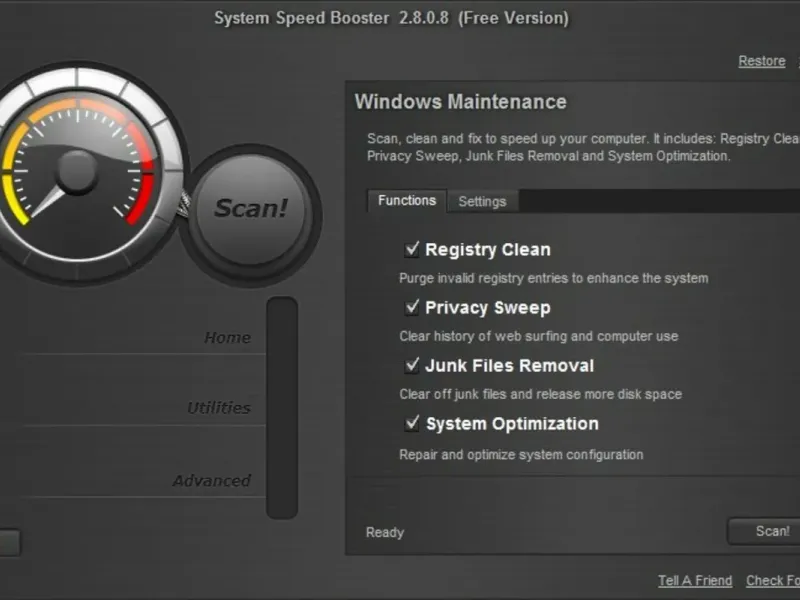Viewport: 800px width, 600px height.
Task: Click the rectangular Scan! button beside Ready
Action: 770,531
